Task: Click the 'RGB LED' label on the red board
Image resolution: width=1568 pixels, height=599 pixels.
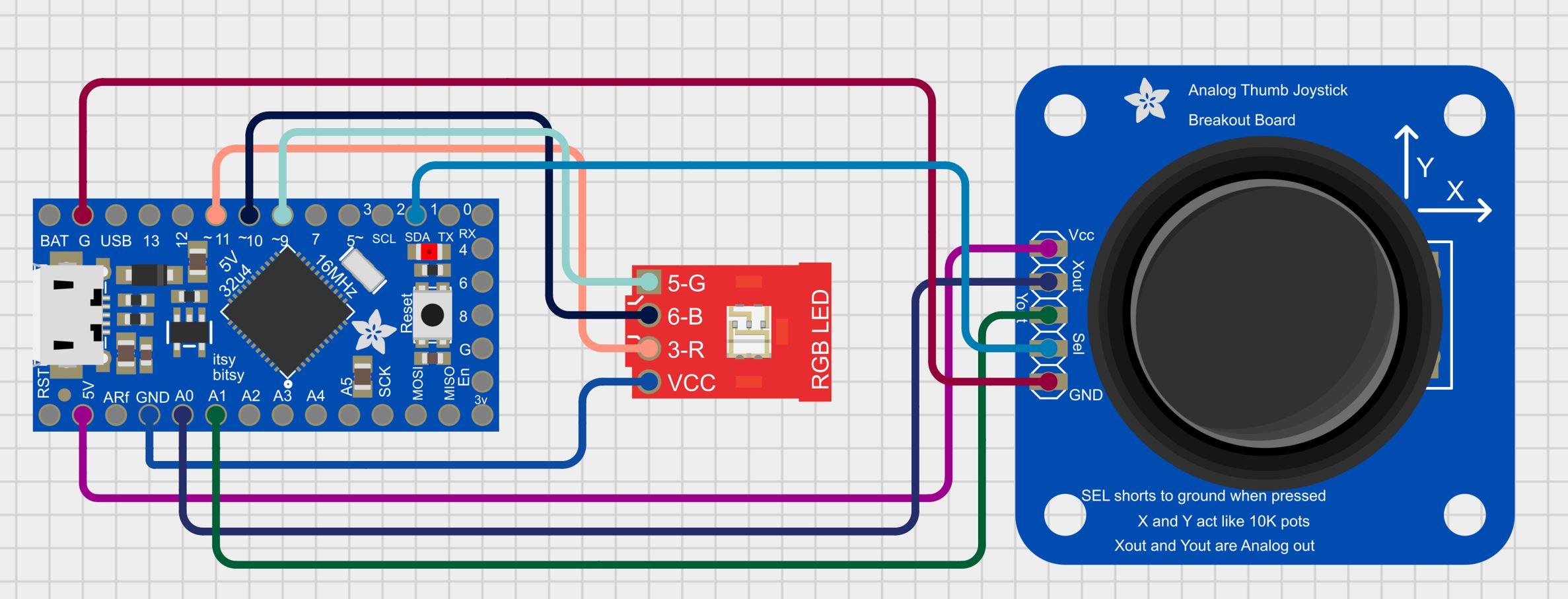Action: (819, 339)
